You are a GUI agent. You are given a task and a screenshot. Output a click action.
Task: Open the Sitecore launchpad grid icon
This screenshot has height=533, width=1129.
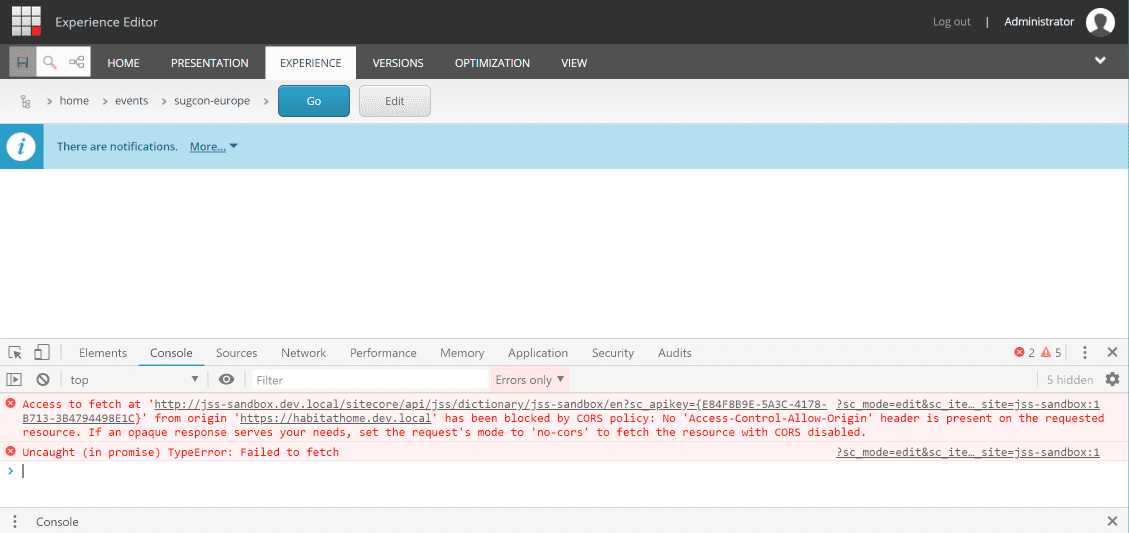[x=27, y=21]
